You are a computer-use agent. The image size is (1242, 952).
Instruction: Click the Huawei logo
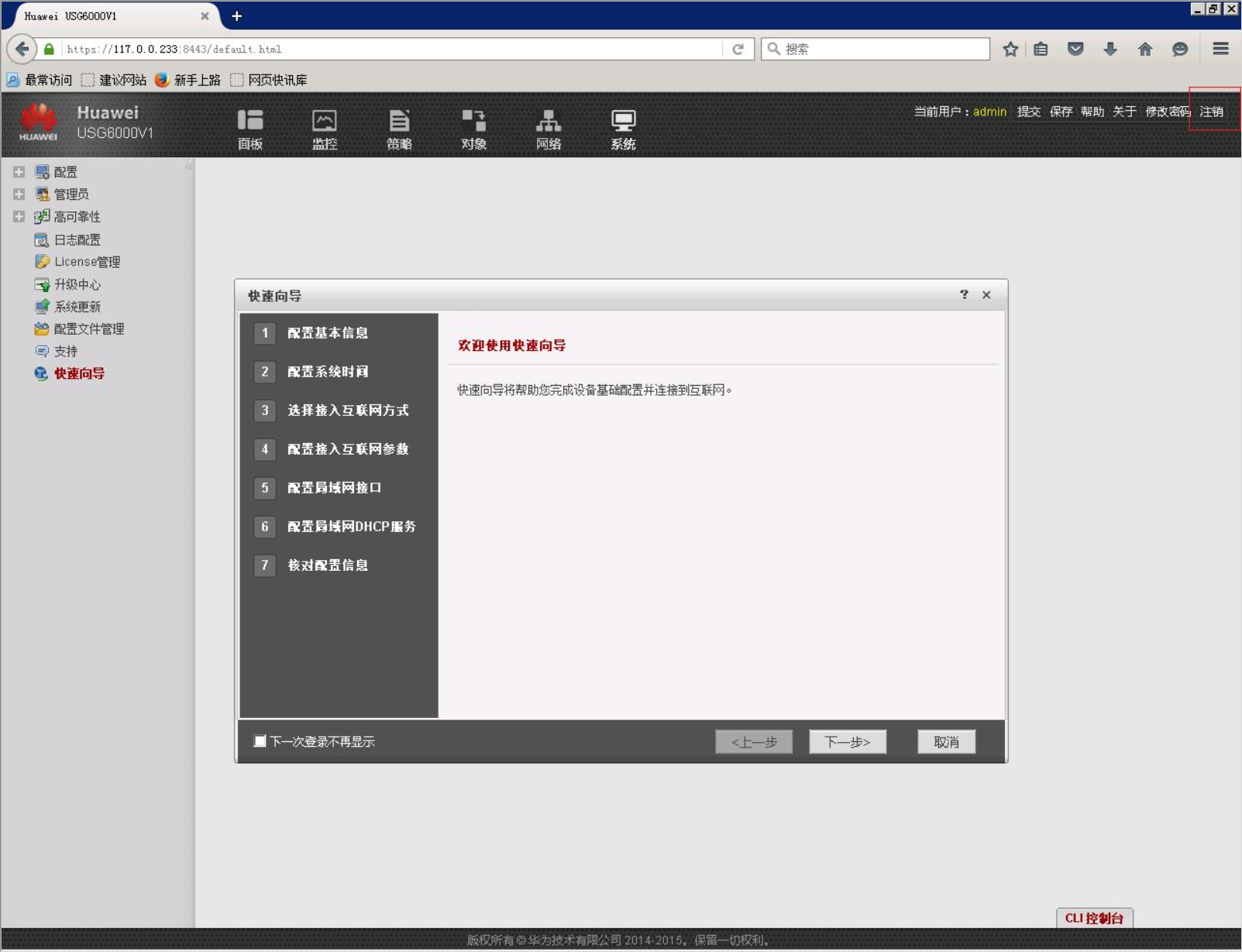(38, 122)
